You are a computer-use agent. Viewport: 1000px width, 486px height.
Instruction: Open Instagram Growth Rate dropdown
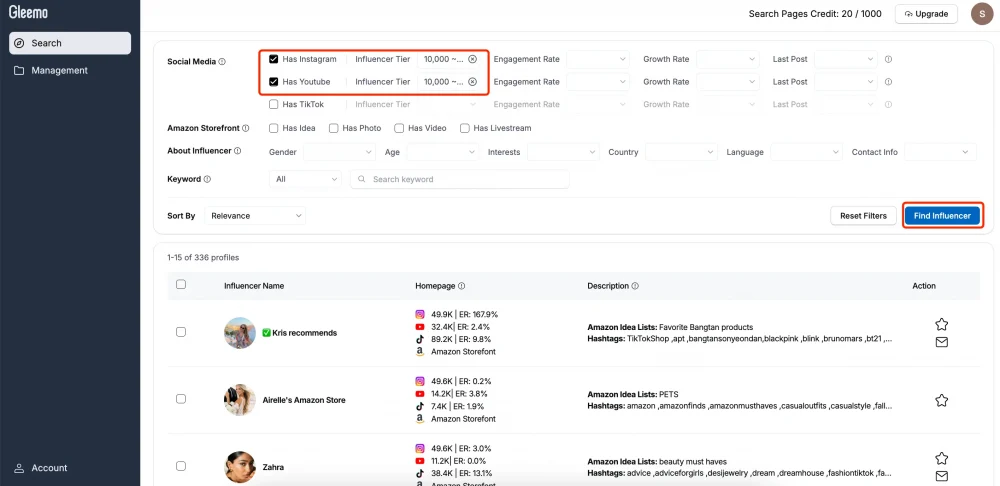click(x=728, y=59)
